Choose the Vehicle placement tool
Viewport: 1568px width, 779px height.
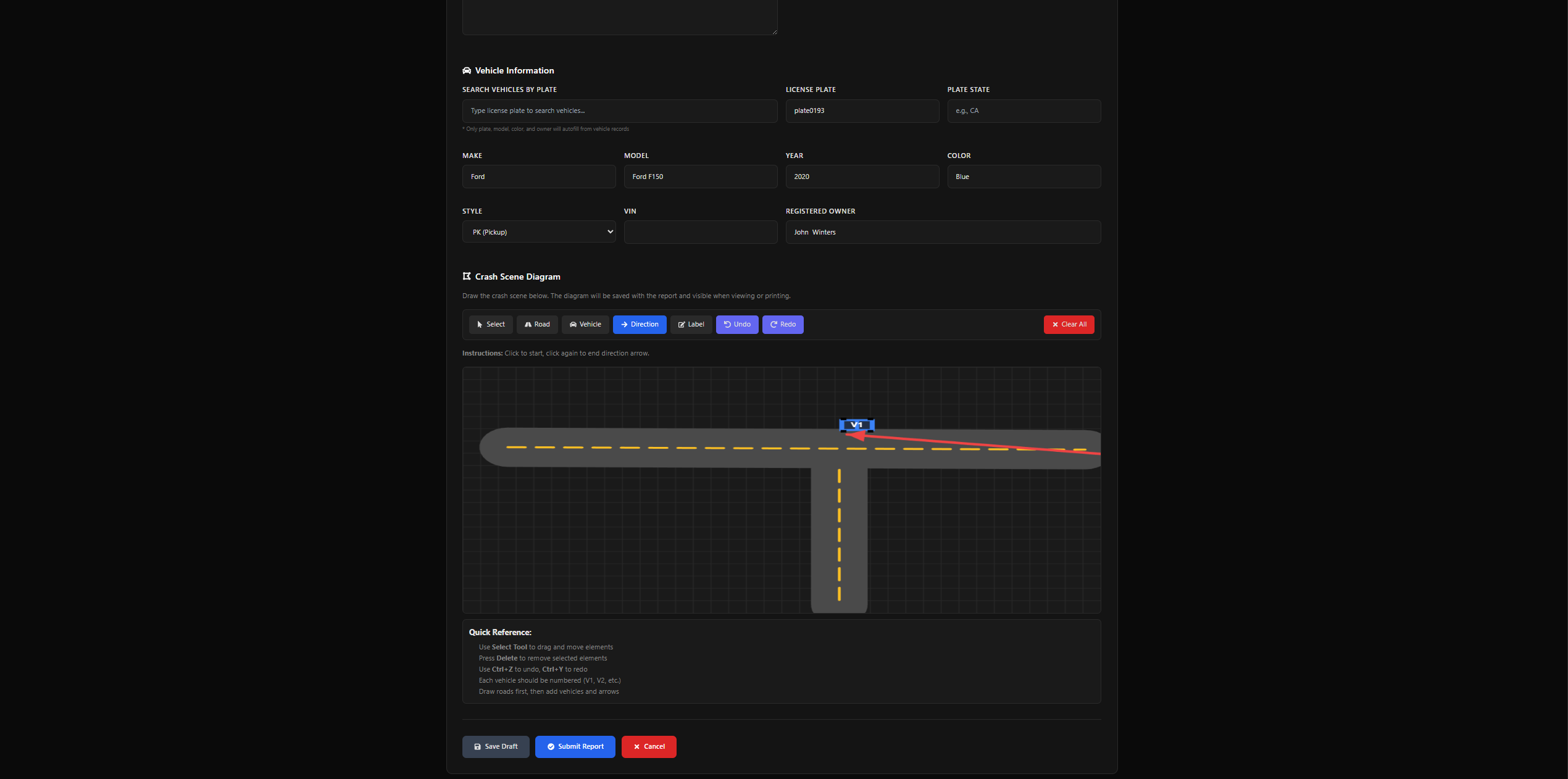585,325
